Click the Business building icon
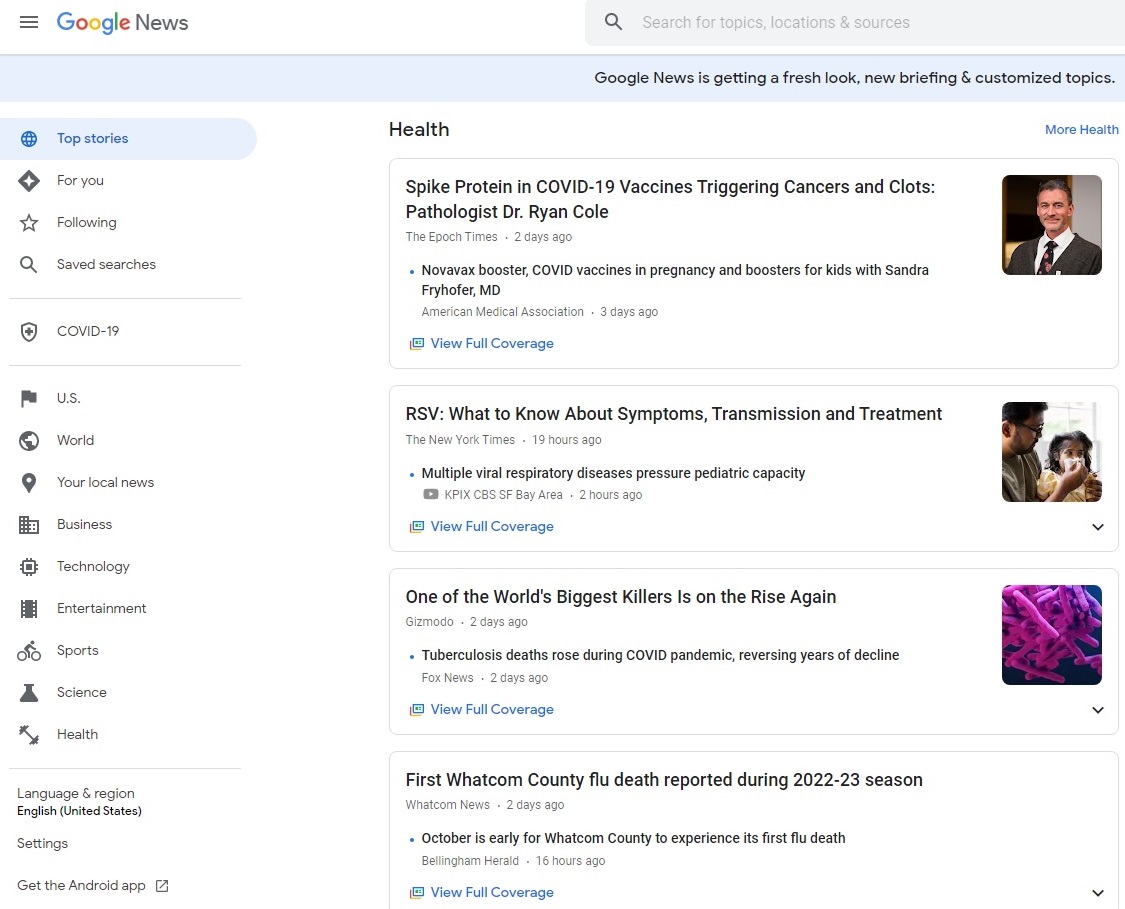 click(x=29, y=525)
